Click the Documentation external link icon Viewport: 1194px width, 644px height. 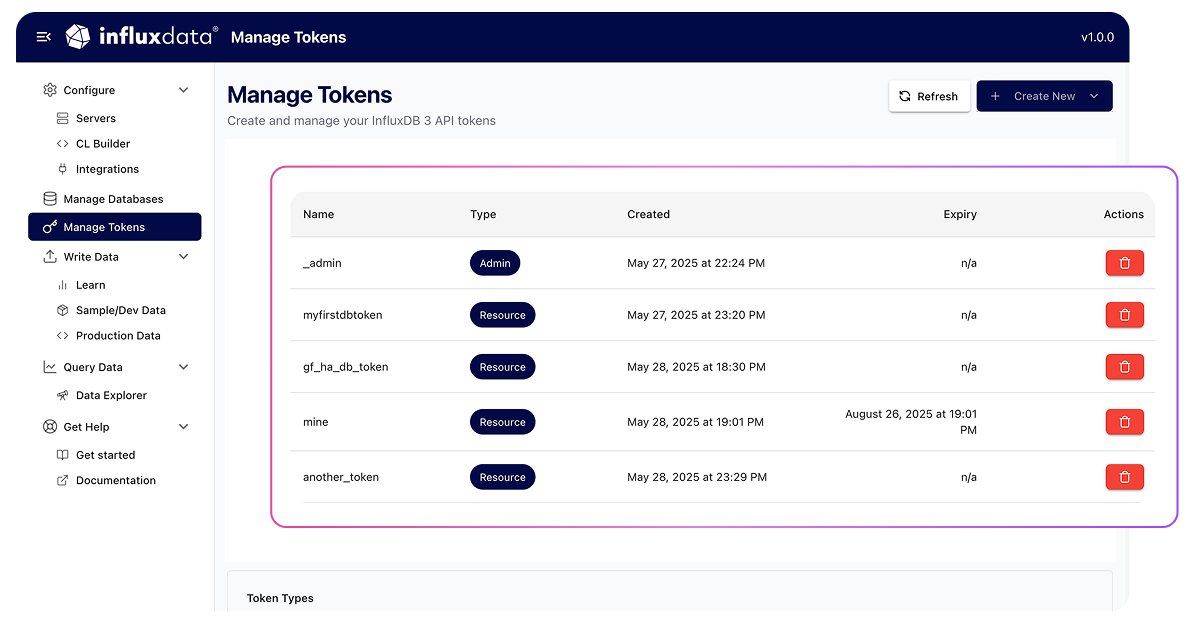[62, 480]
